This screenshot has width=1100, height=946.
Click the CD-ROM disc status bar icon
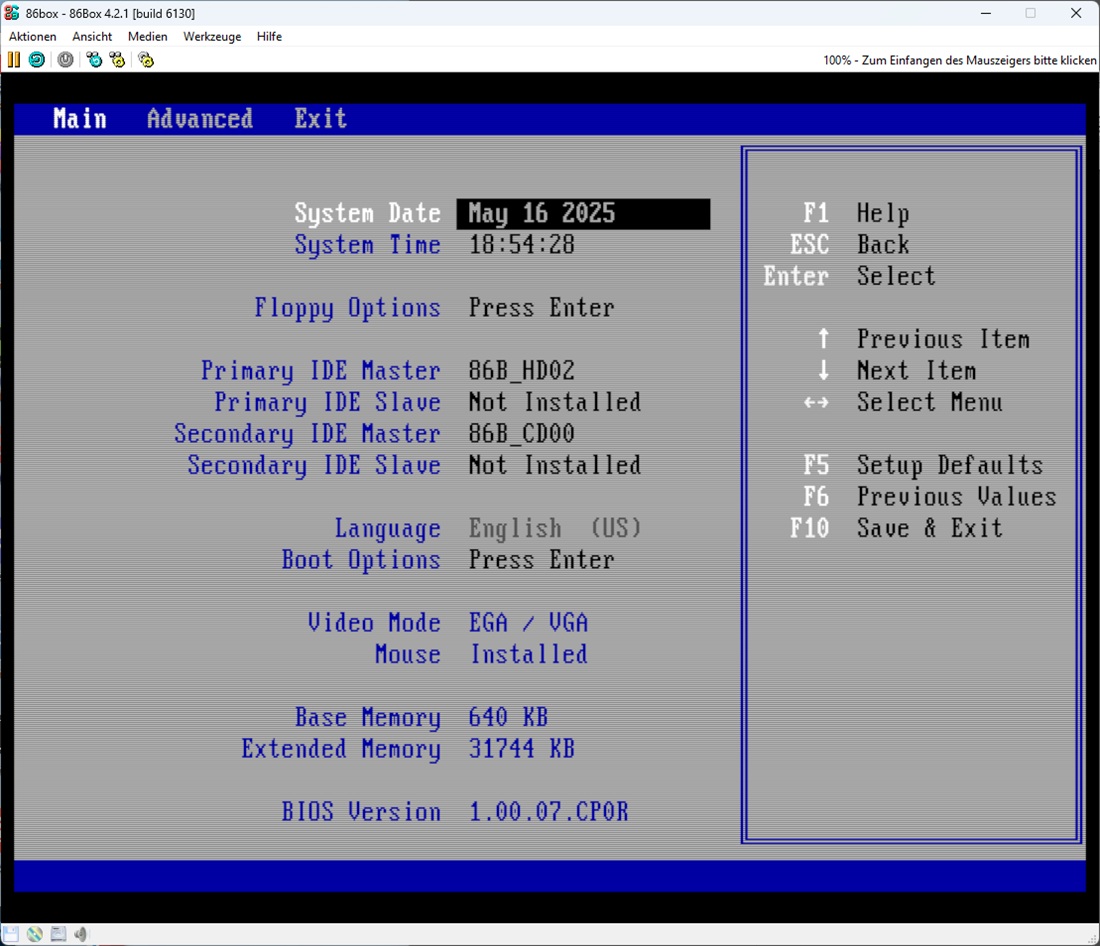click(x=35, y=934)
